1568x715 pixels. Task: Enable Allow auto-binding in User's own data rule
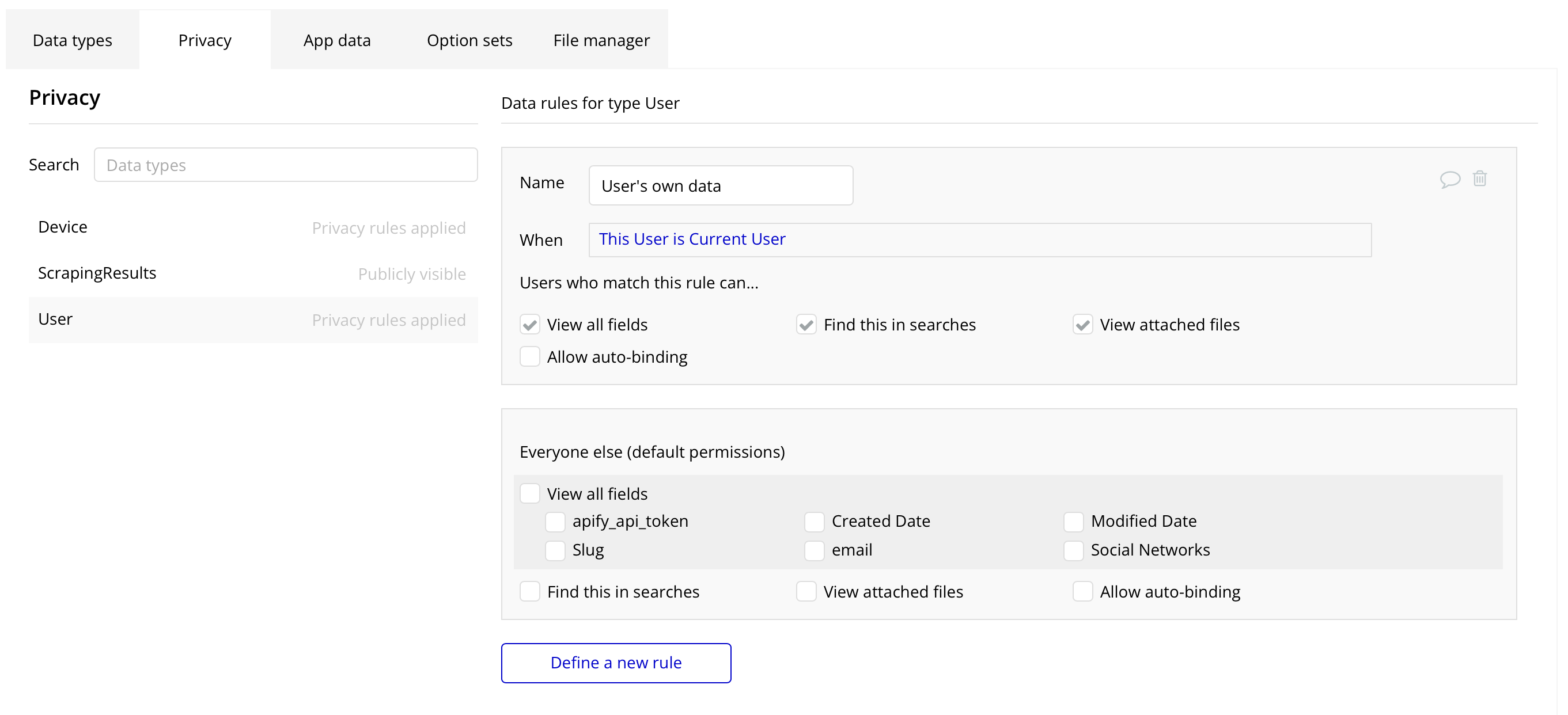tap(529, 356)
